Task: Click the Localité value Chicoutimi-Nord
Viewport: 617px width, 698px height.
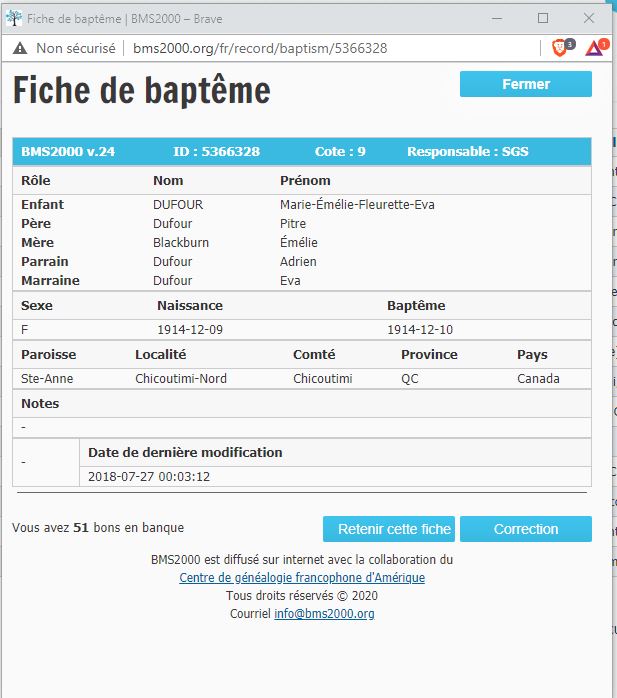Action: 181,378
